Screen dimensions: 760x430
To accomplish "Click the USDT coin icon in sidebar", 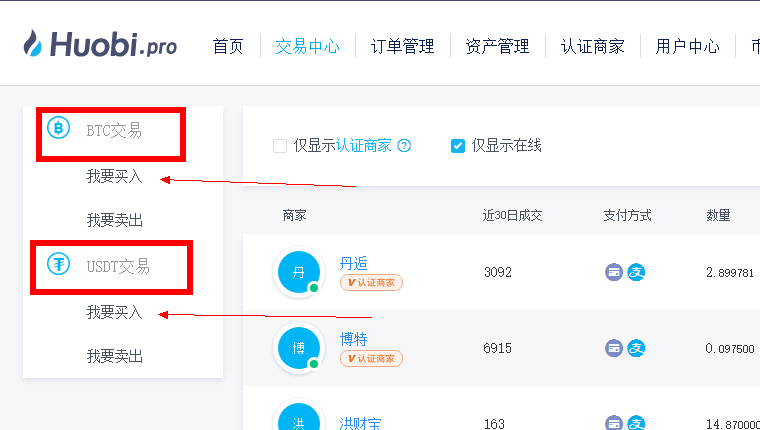I will tap(58, 264).
